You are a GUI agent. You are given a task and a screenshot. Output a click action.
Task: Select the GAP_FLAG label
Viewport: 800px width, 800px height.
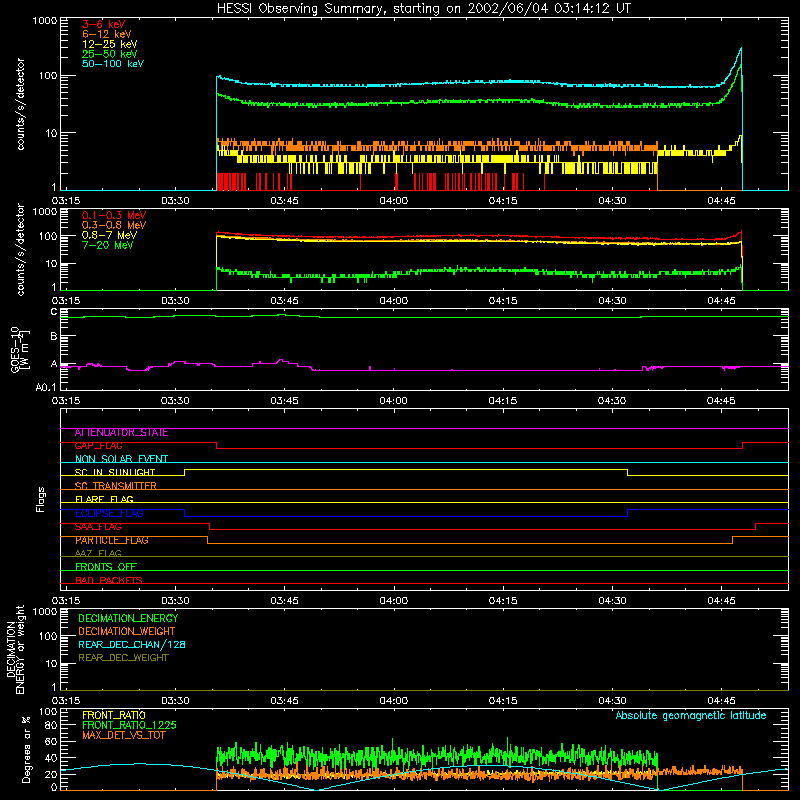98,446
